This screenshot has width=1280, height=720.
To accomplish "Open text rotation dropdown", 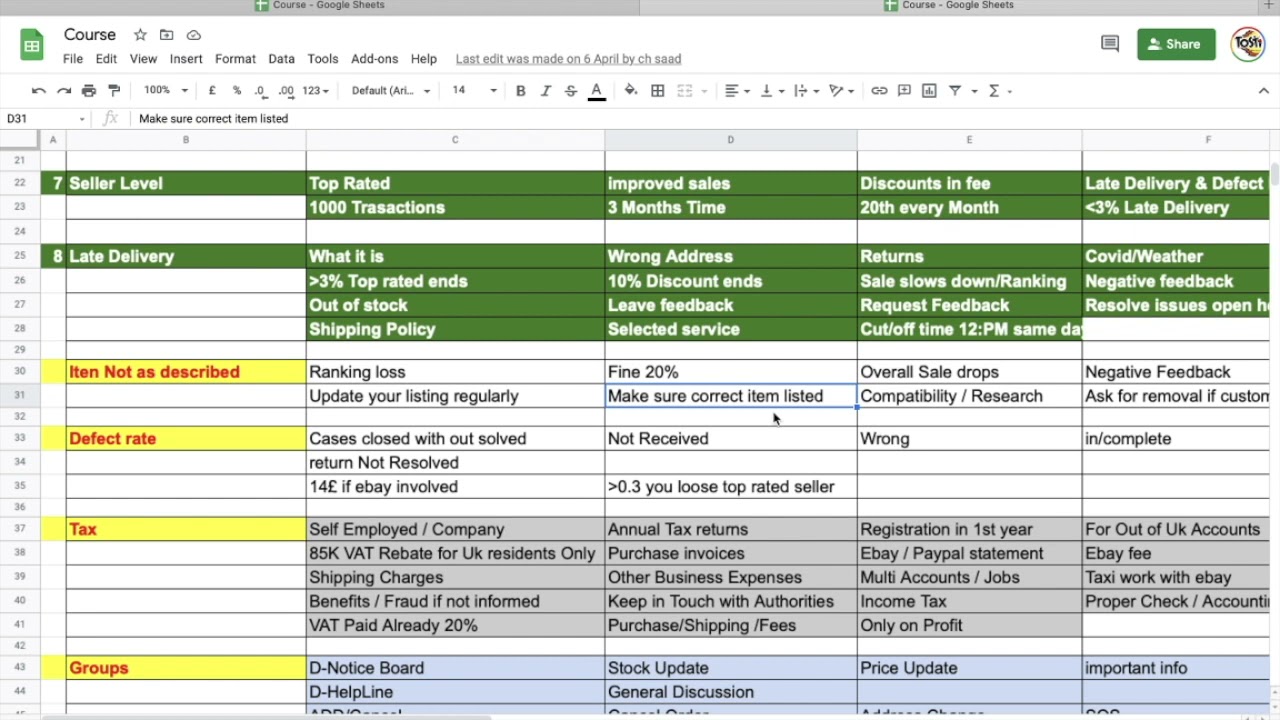I will coord(842,91).
